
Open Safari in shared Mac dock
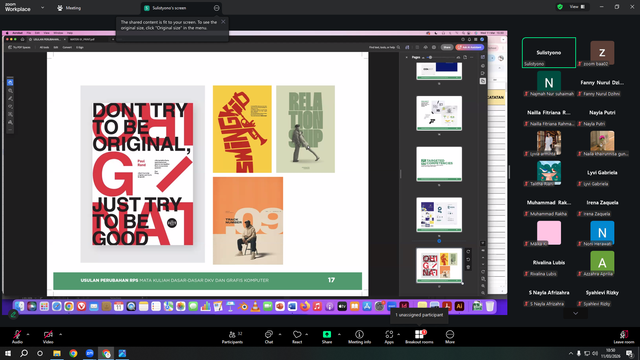[x=57, y=306]
